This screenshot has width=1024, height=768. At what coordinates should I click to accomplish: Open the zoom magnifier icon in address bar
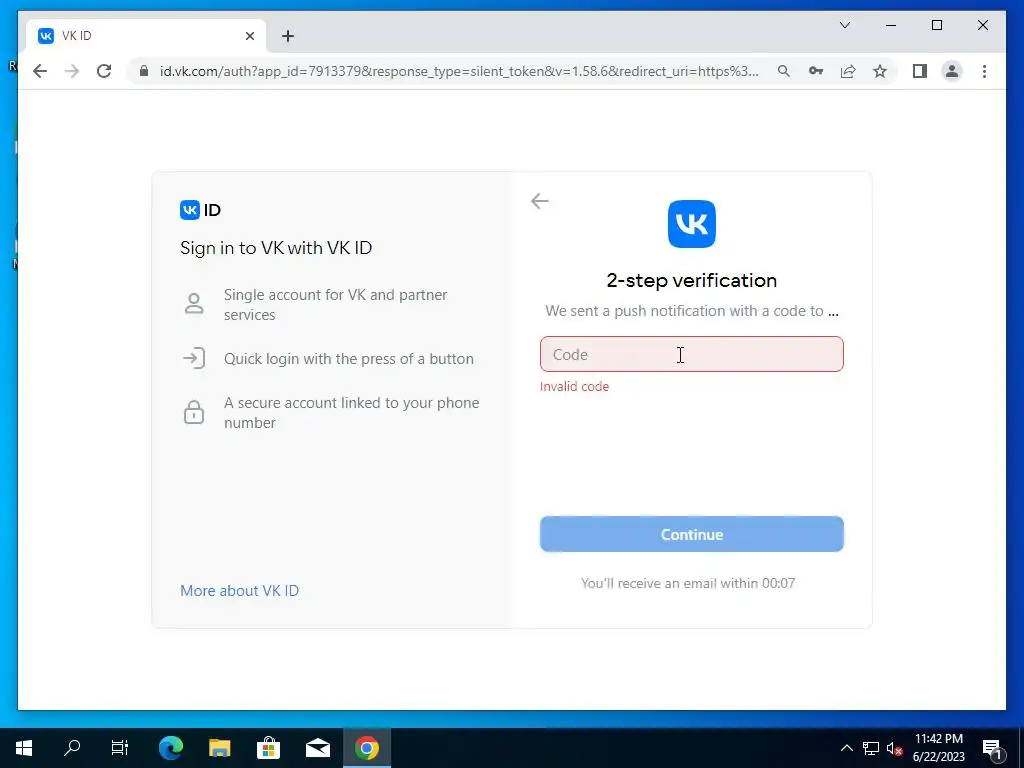[784, 71]
